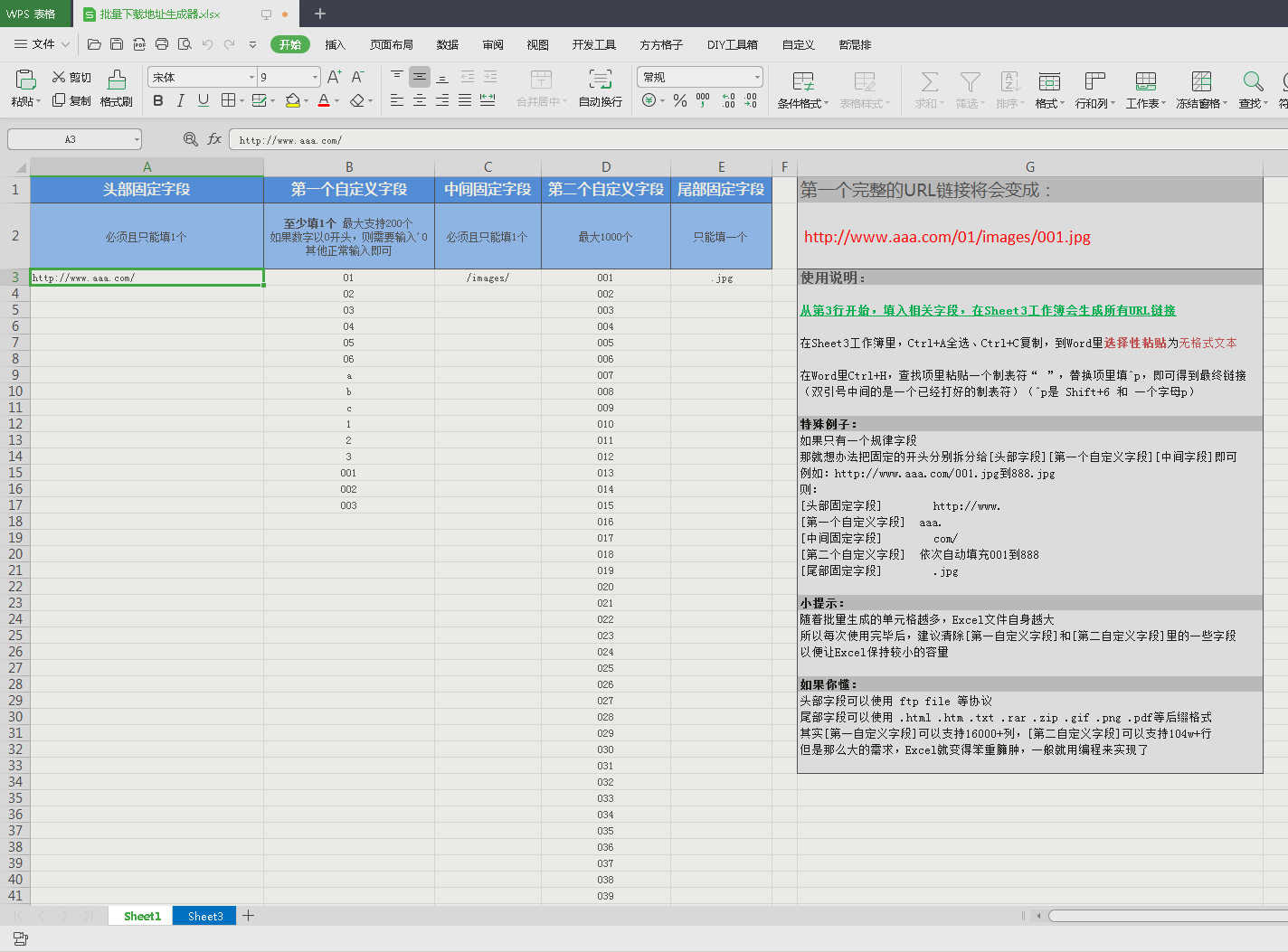The width and height of the screenshot is (1288, 952).
Task: Toggle Underline formatting
Action: point(204,100)
